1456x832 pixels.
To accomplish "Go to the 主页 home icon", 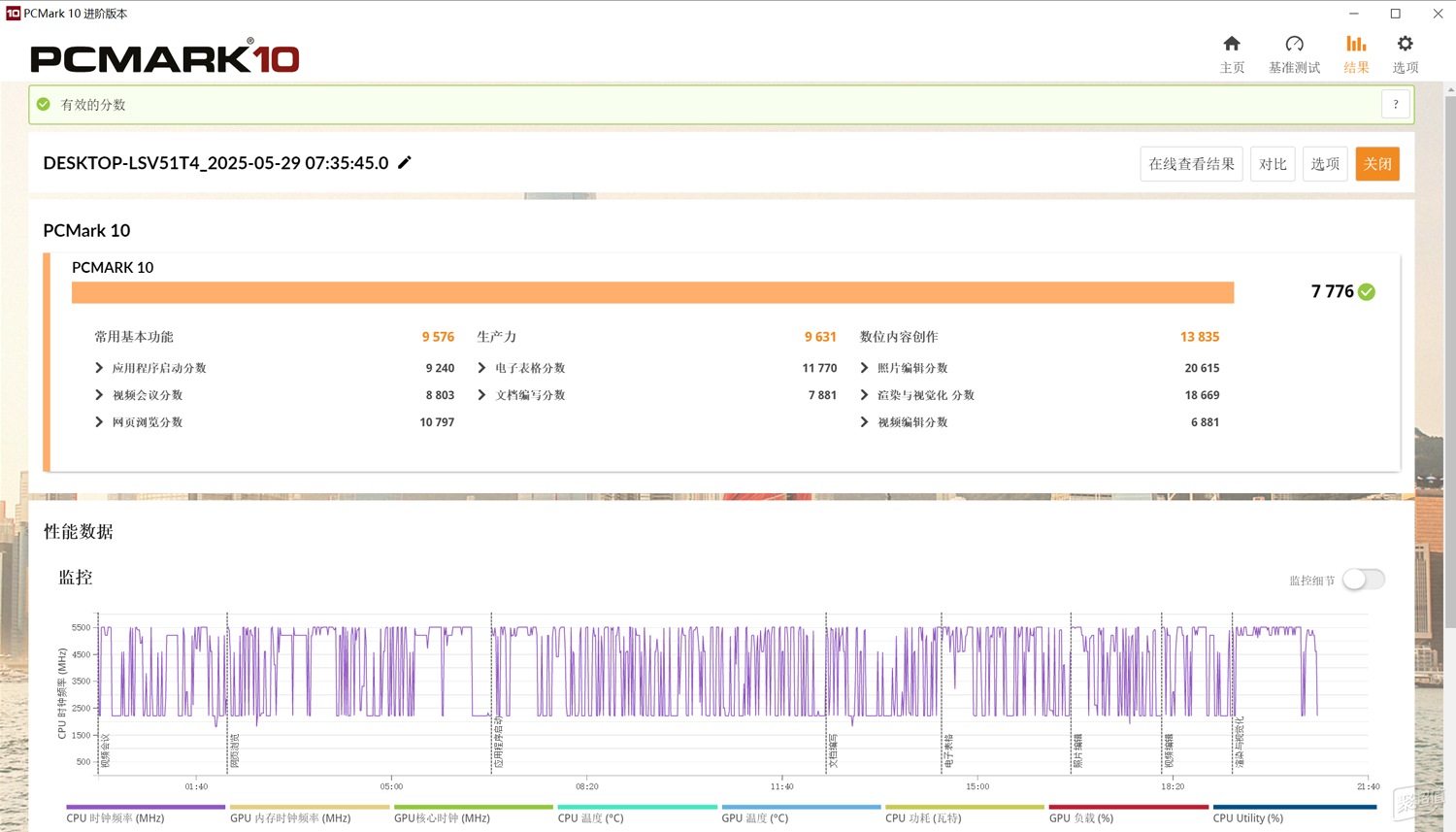I will (1232, 44).
